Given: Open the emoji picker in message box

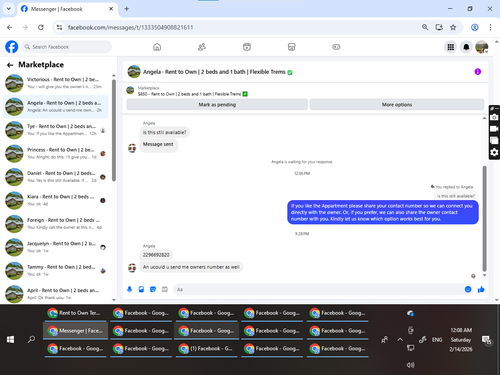Looking at the screenshot, I should point(468,289).
